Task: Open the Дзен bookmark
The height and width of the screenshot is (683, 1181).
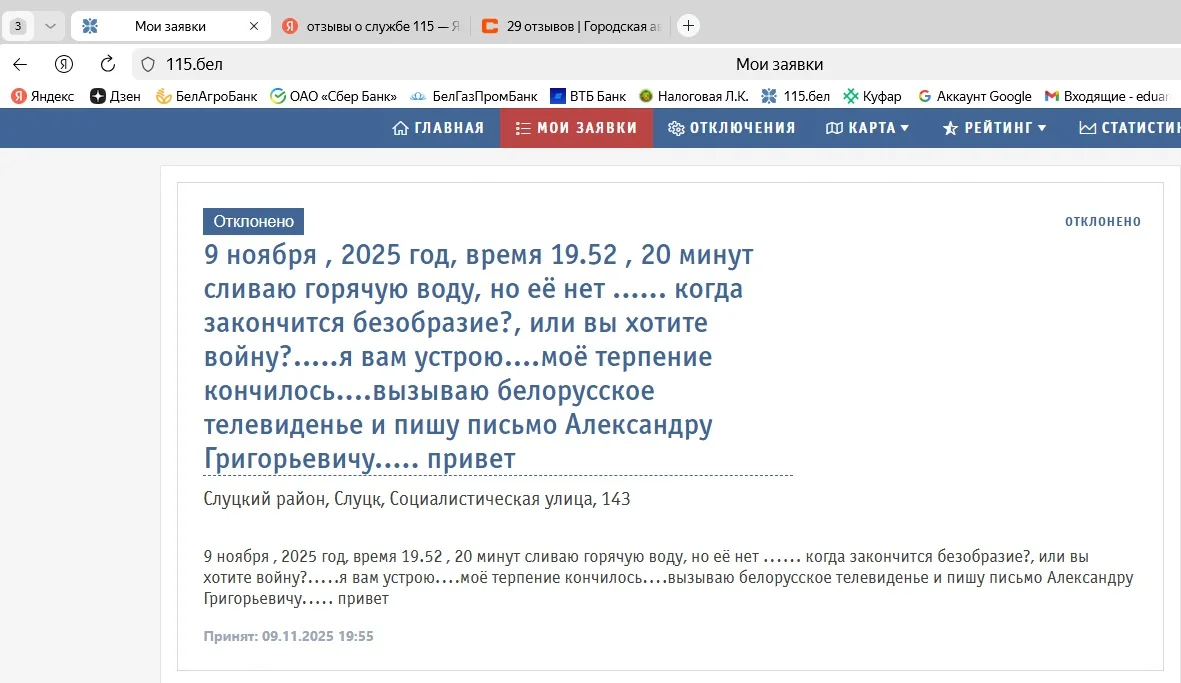Action: tap(115, 96)
